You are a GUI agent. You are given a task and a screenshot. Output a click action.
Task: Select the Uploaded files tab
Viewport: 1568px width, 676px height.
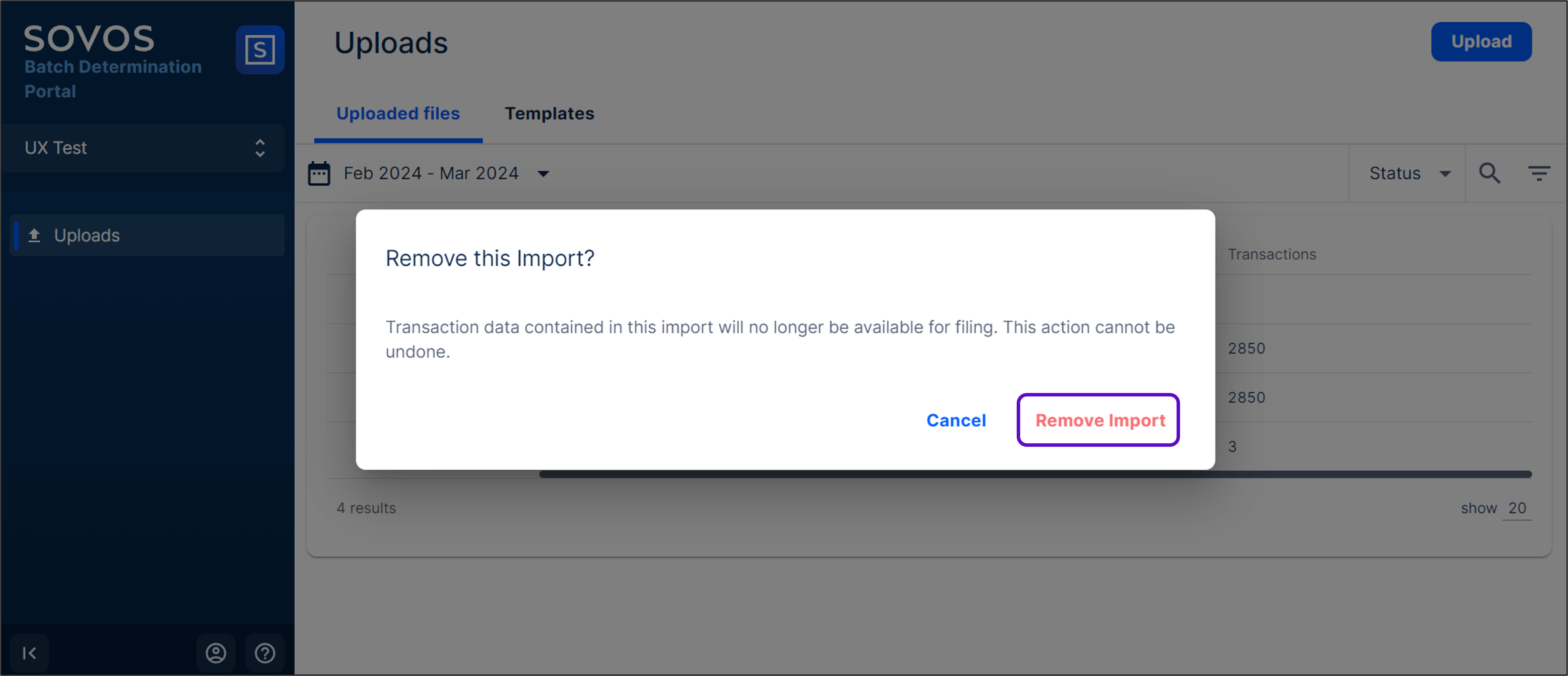(398, 114)
